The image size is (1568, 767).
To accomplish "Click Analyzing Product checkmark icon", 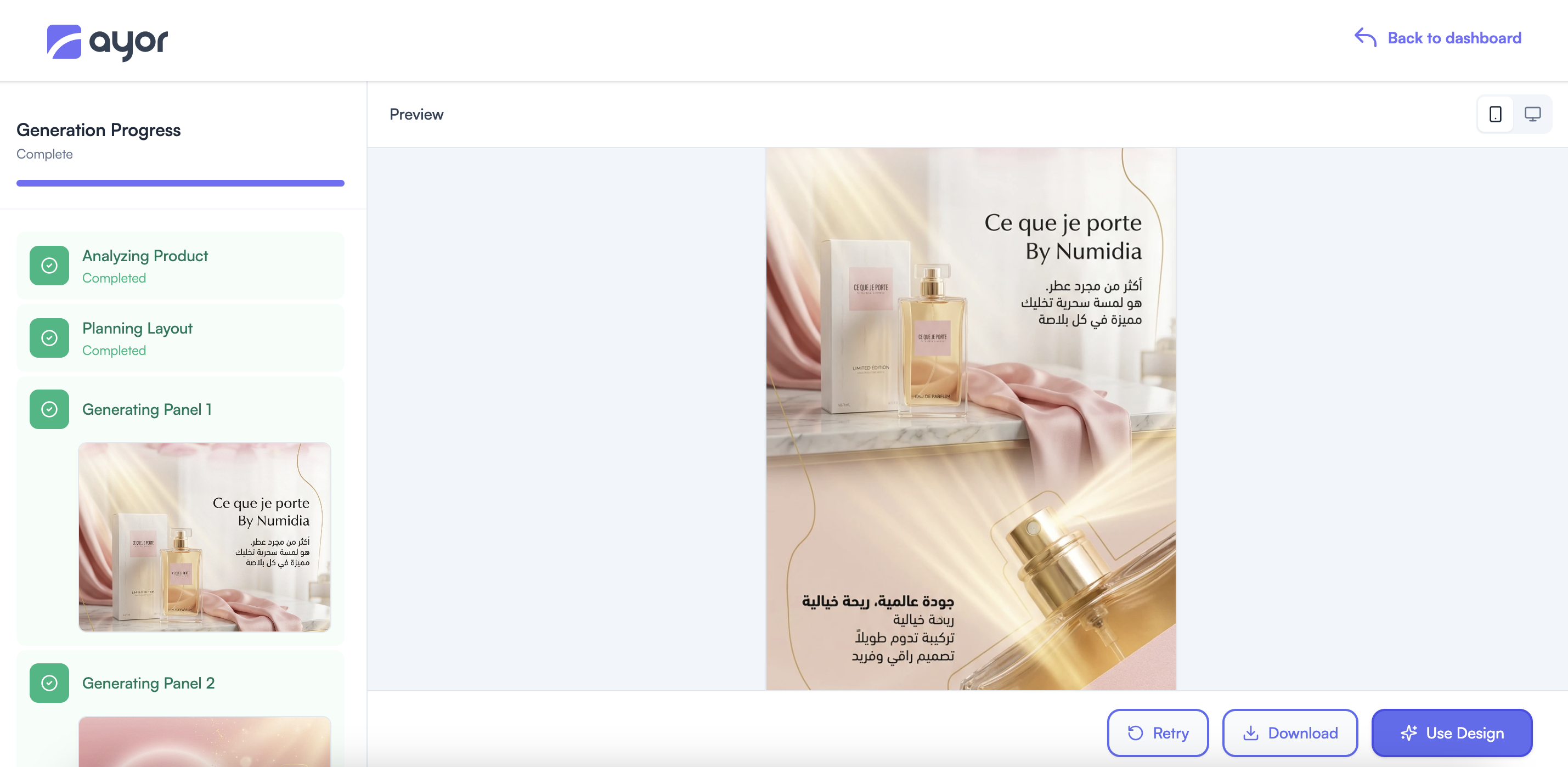I will [x=49, y=266].
